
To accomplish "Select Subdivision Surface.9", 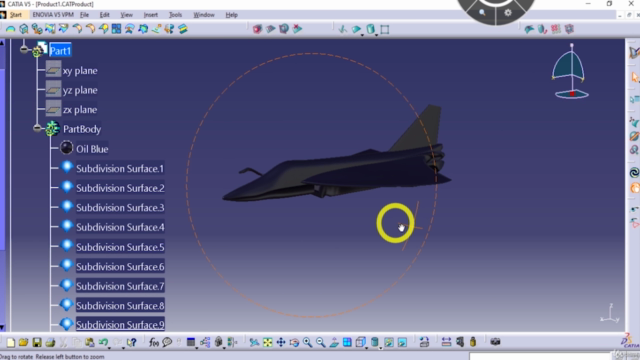I will (x=120, y=325).
